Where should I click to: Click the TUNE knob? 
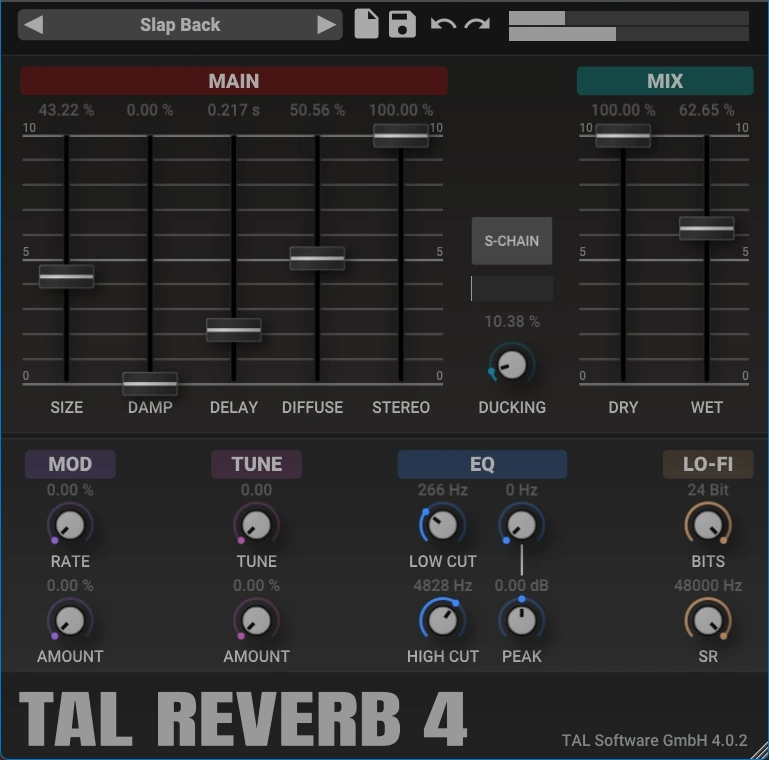tap(256, 525)
